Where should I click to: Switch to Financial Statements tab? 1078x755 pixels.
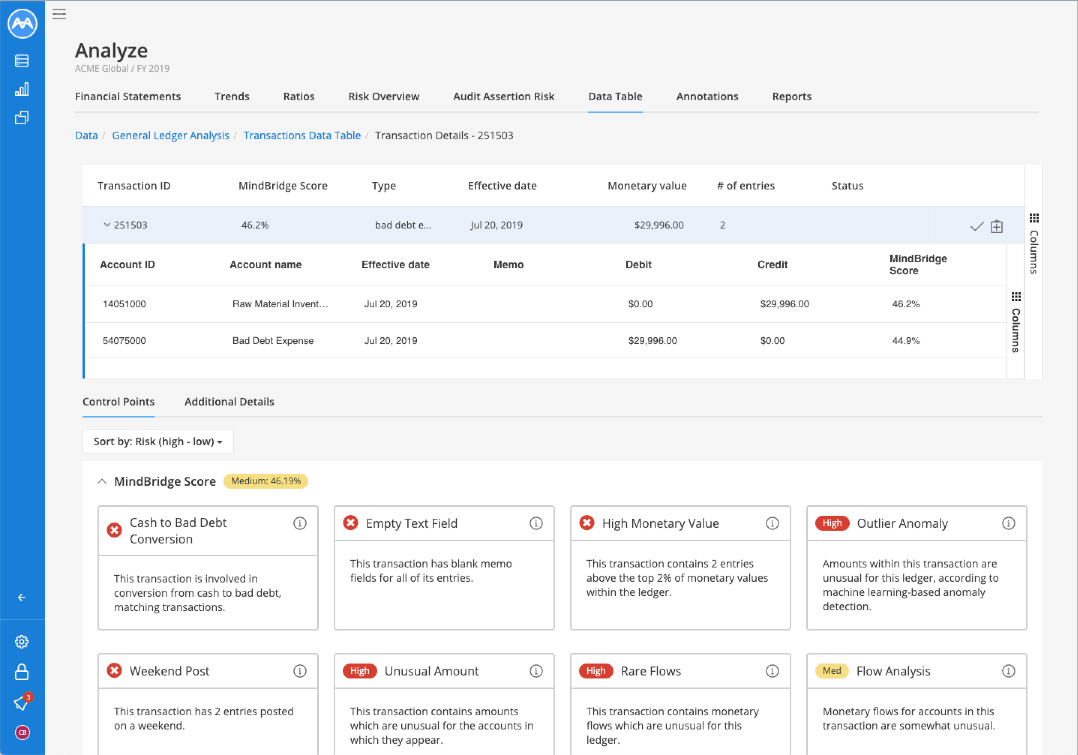128,97
